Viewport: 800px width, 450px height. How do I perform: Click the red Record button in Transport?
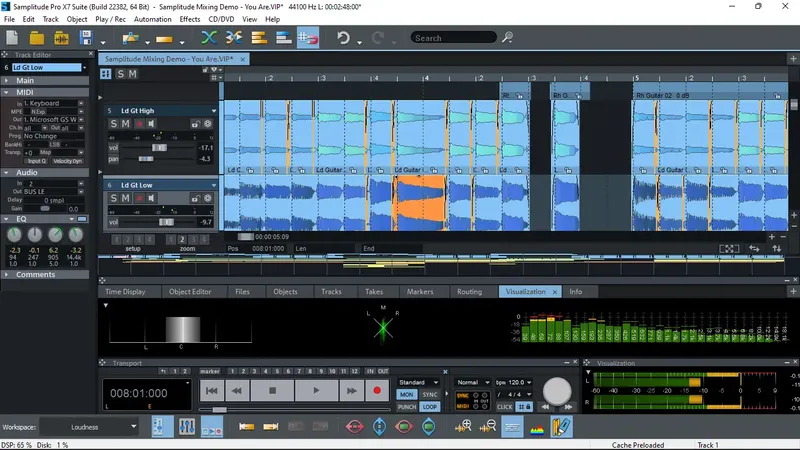tap(377, 391)
